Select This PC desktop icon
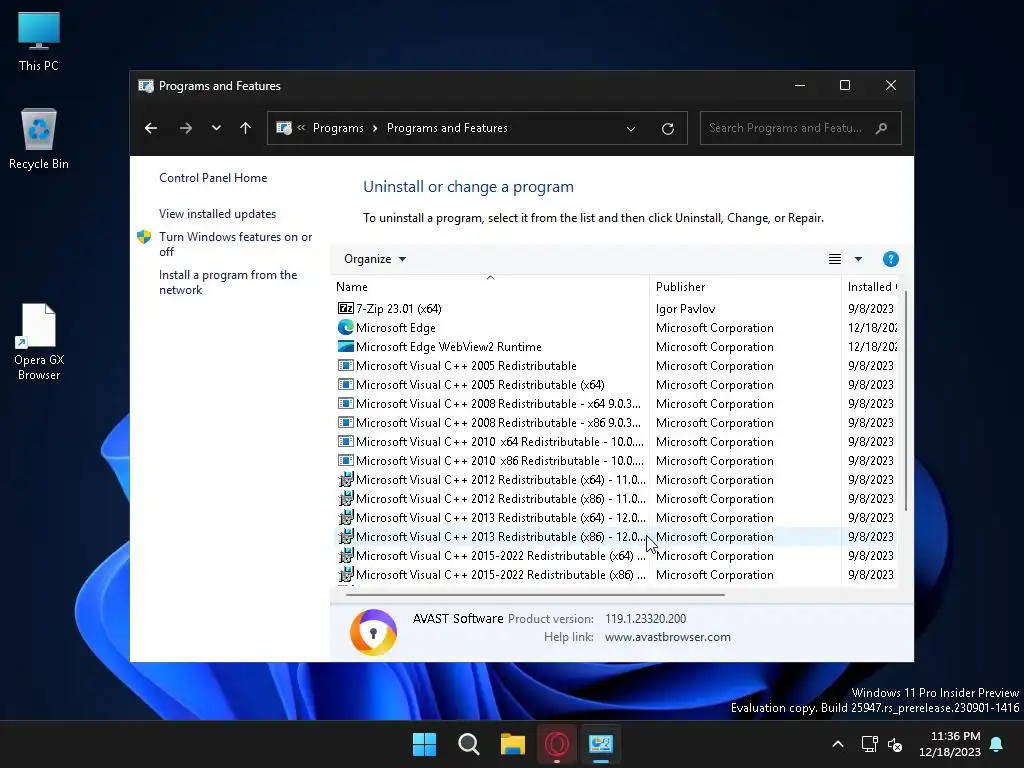Viewport: 1024px width, 768px height. tap(39, 42)
